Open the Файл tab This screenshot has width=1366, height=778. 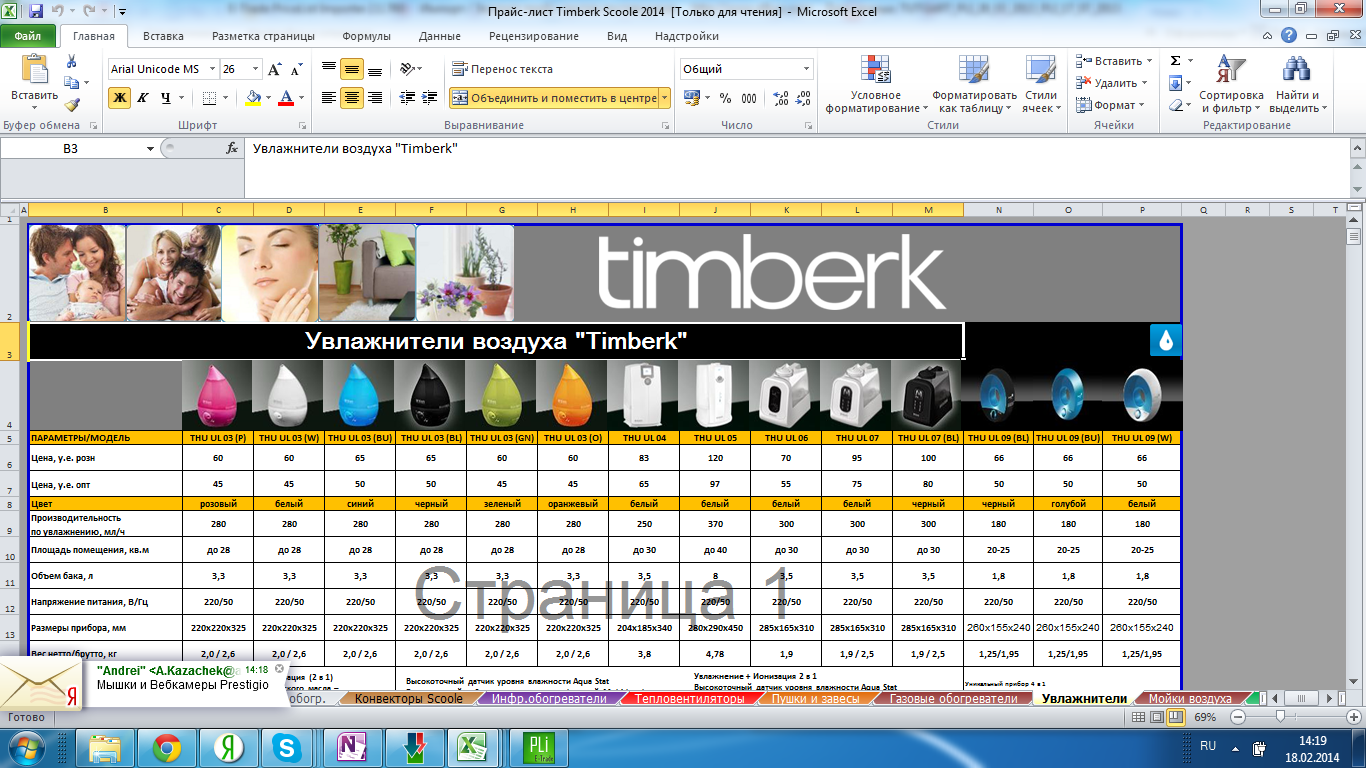coord(28,36)
